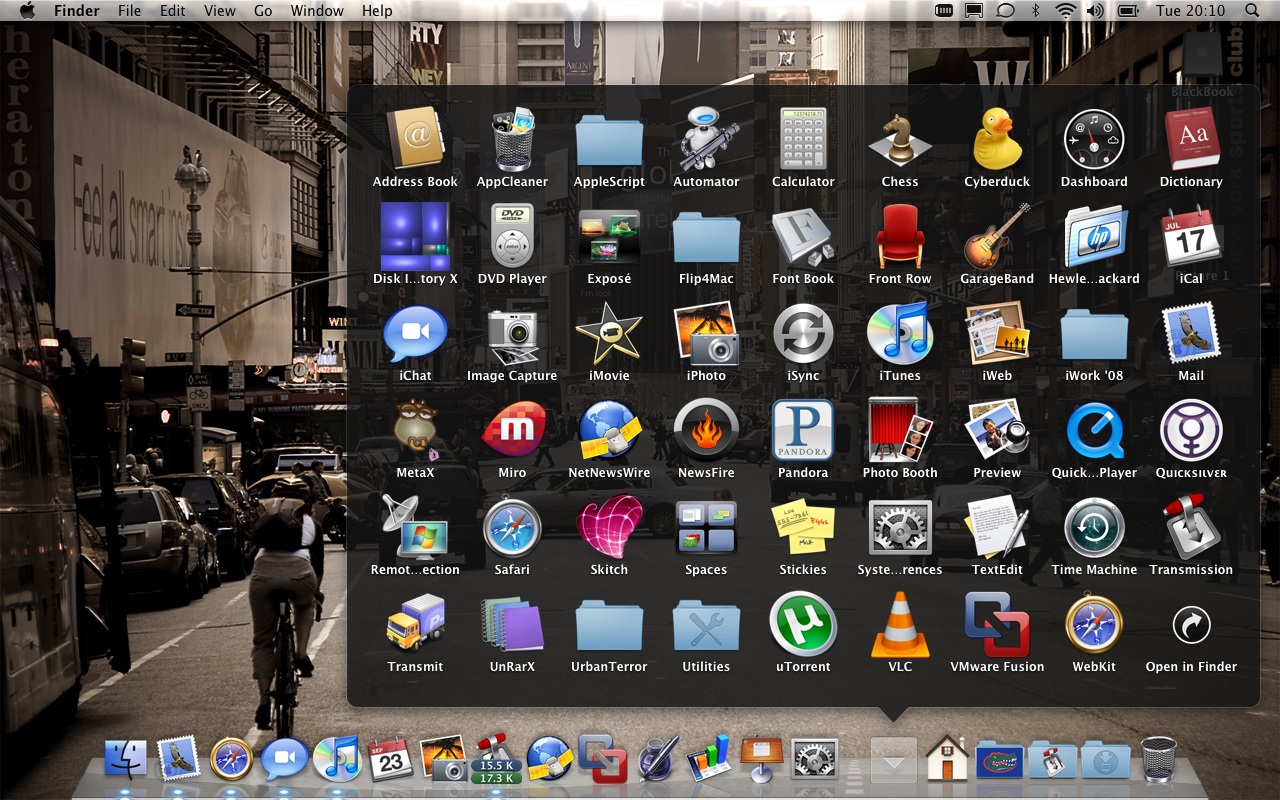The height and width of the screenshot is (800, 1280).
Task: Open the iWork '08 folder
Action: (1094, 334)
